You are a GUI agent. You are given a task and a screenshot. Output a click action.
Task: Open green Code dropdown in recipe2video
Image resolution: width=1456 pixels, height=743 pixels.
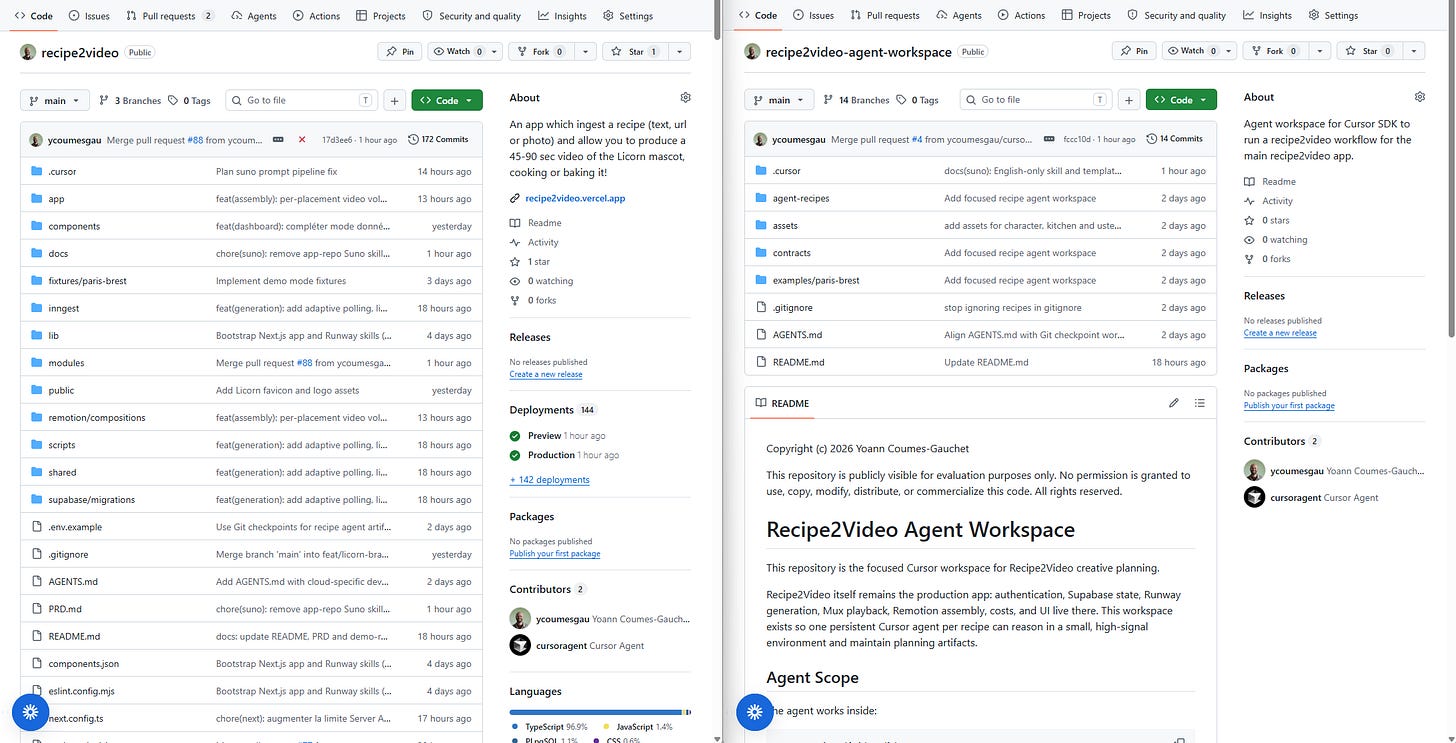pos(446,100)
